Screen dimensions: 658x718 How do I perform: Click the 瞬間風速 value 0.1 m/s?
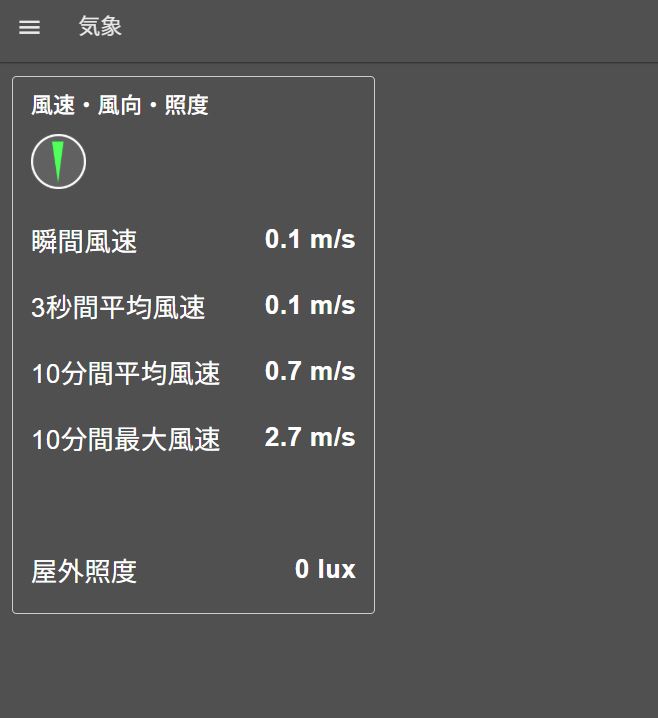pos(310,239)
